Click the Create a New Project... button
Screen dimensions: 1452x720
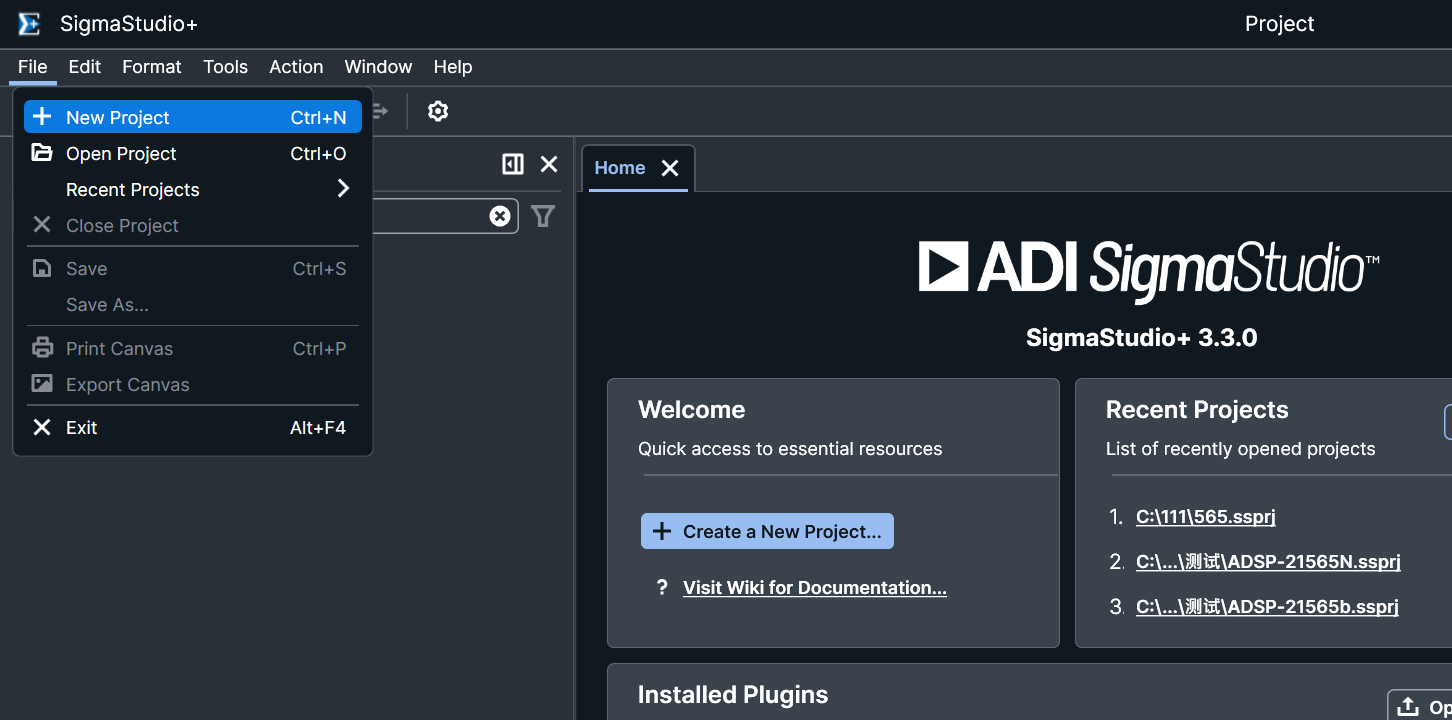coord(767,532)
